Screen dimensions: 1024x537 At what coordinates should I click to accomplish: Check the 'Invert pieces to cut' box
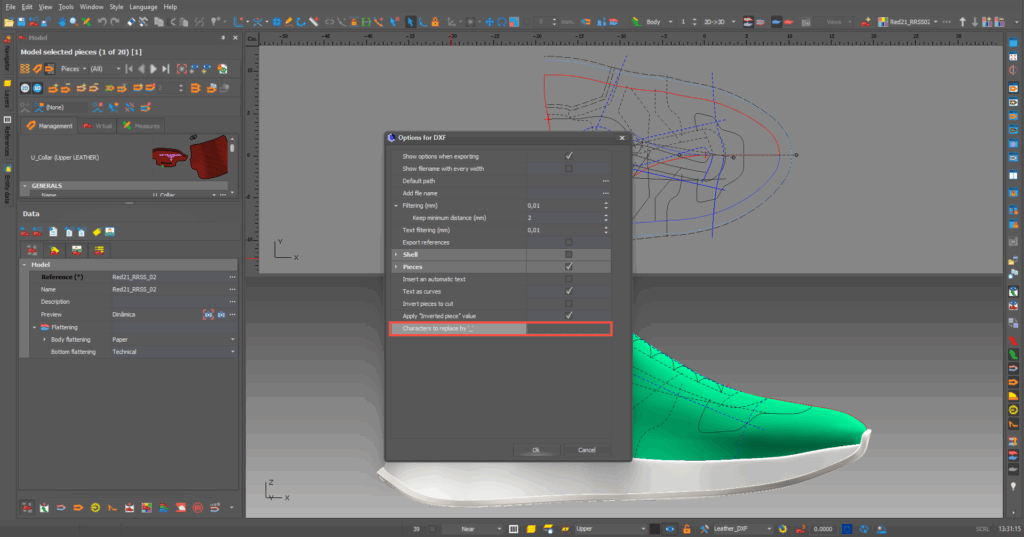pyautogui.click(x=568, y=303)
